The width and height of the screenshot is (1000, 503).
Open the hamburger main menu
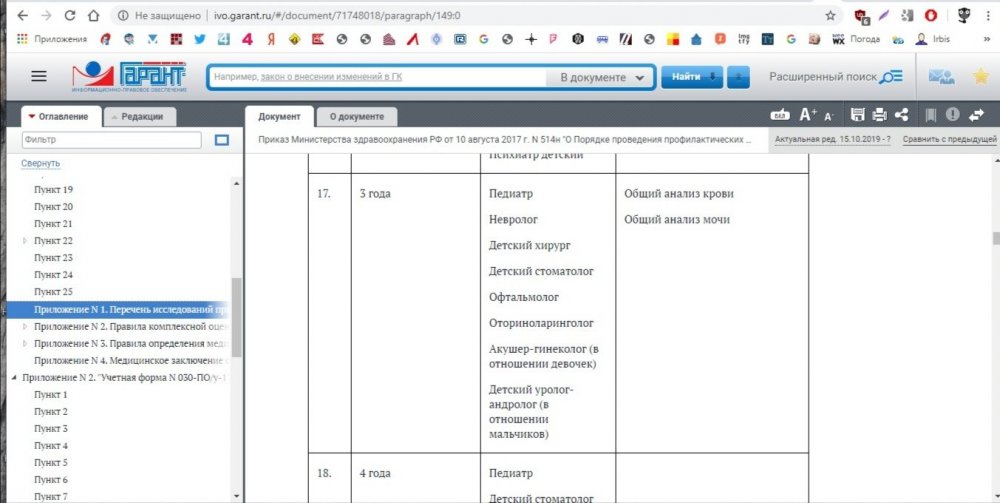pos(39,77)
